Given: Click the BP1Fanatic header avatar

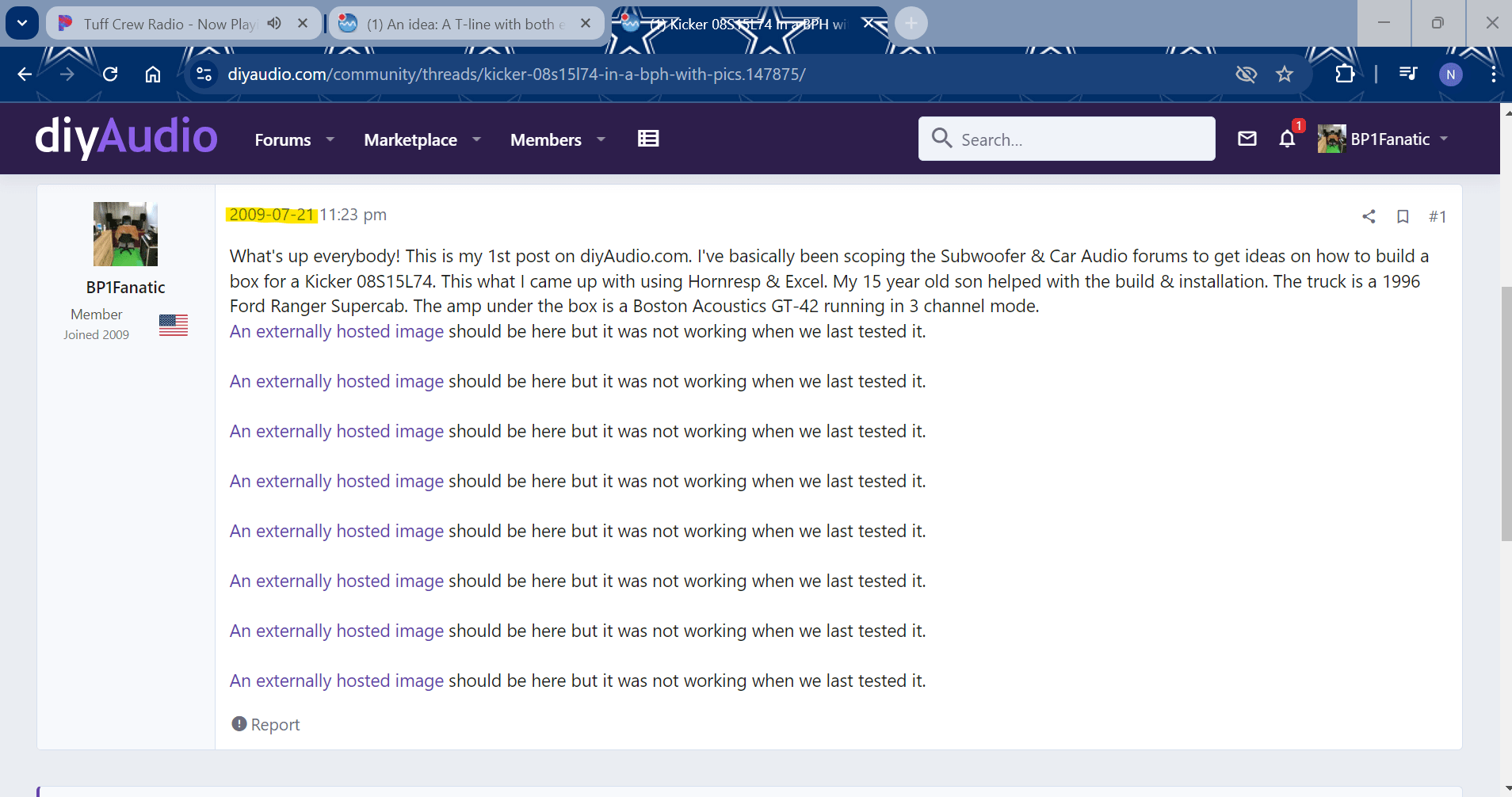Looking at the screenshot, I should [x=1331, y=139].
